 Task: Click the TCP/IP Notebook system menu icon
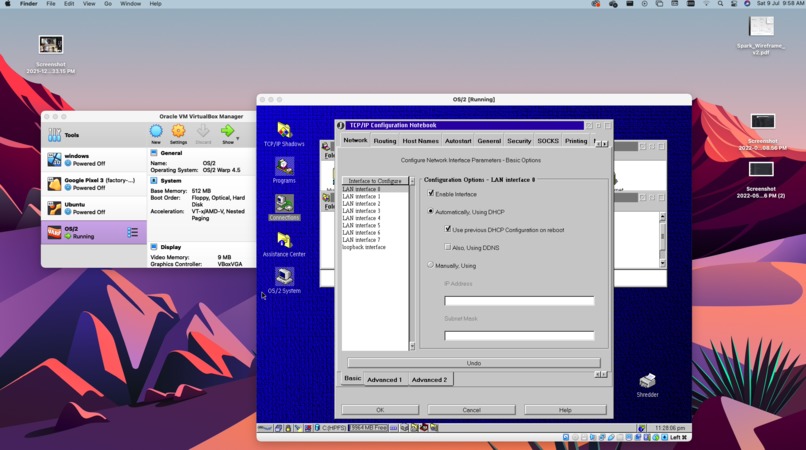(340, 125)
